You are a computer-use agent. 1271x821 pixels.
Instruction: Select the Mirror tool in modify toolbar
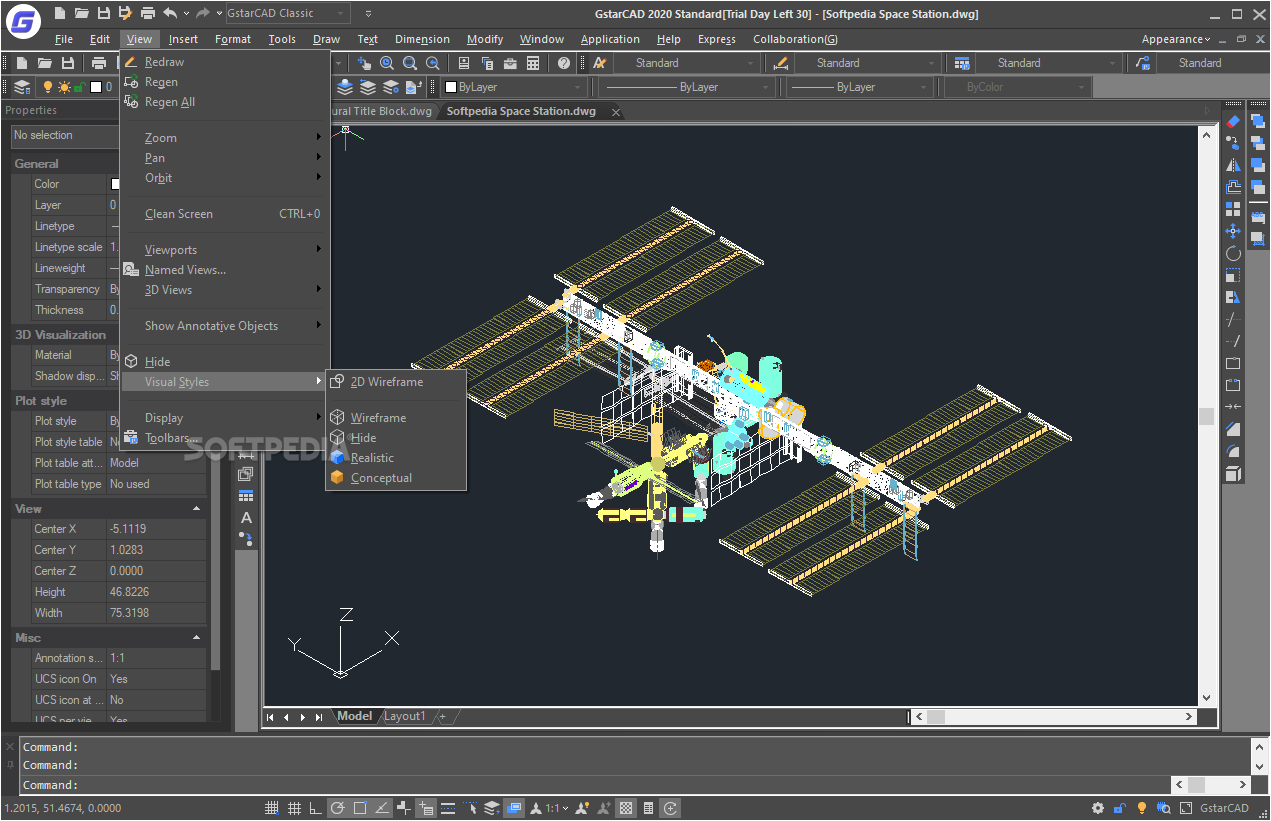tap(1233, 165)
